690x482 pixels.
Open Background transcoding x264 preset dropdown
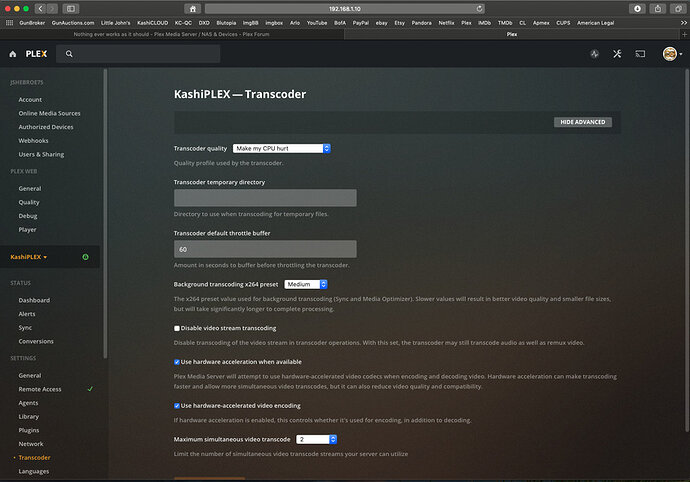[306, 284]
